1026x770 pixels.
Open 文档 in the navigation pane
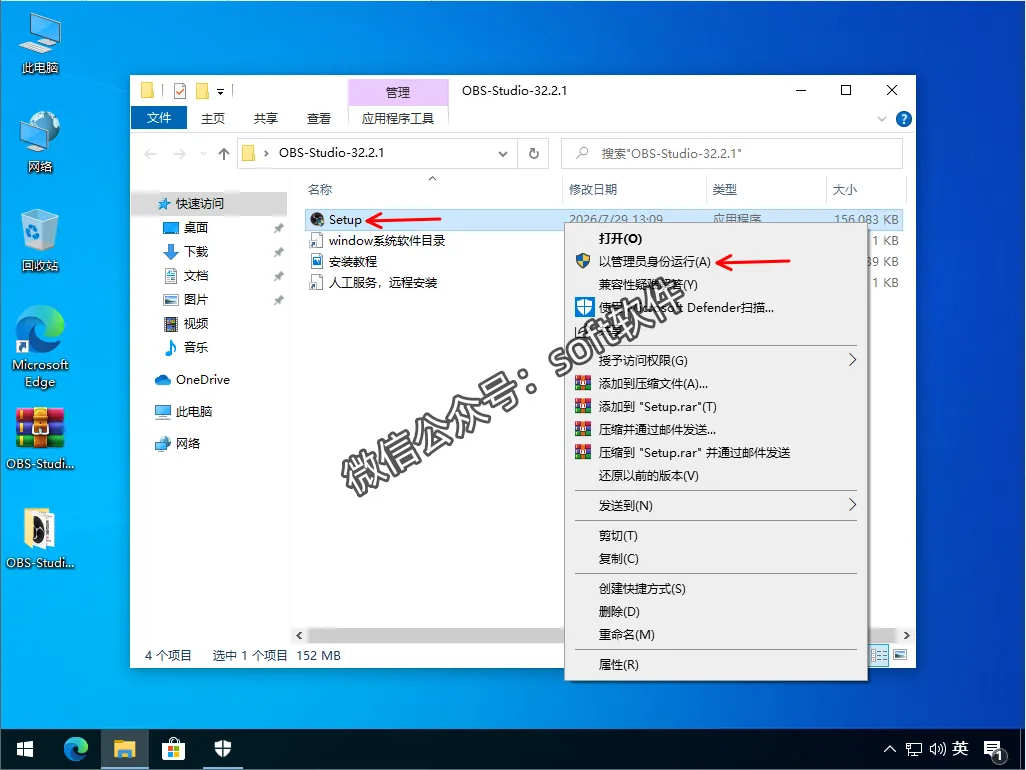point(196,276)
